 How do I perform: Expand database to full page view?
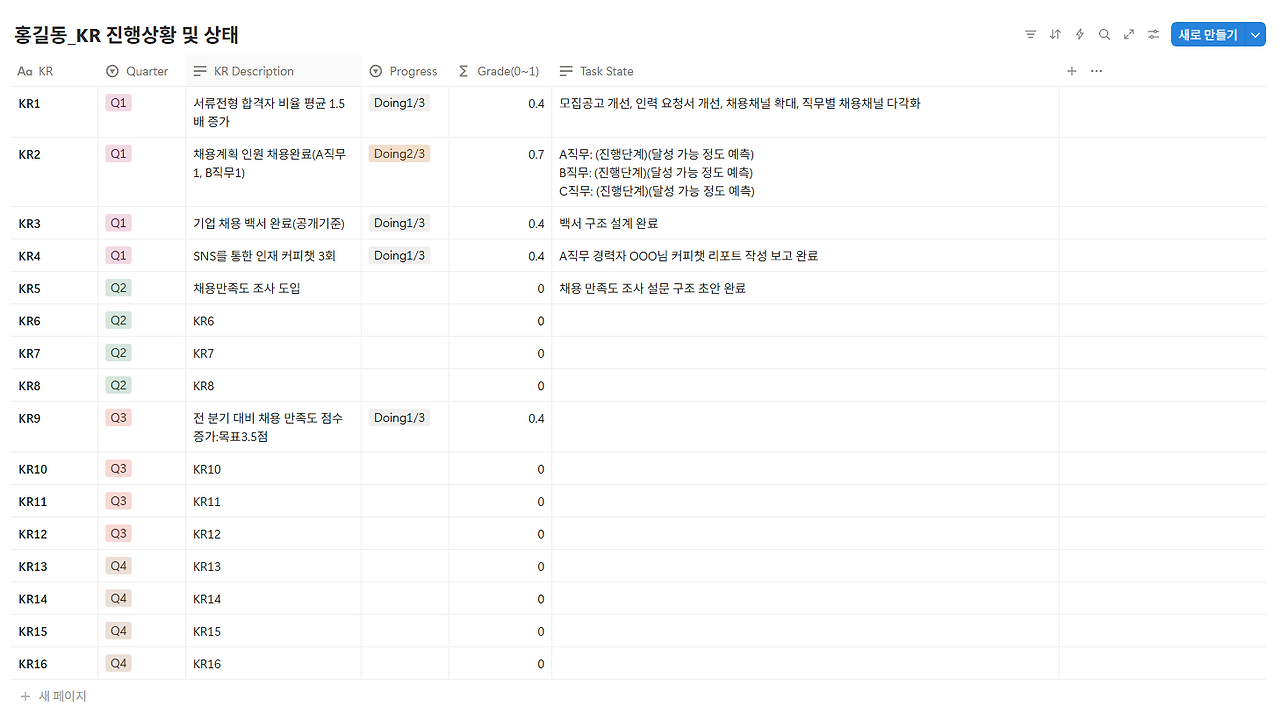(x=1128, y=34)
